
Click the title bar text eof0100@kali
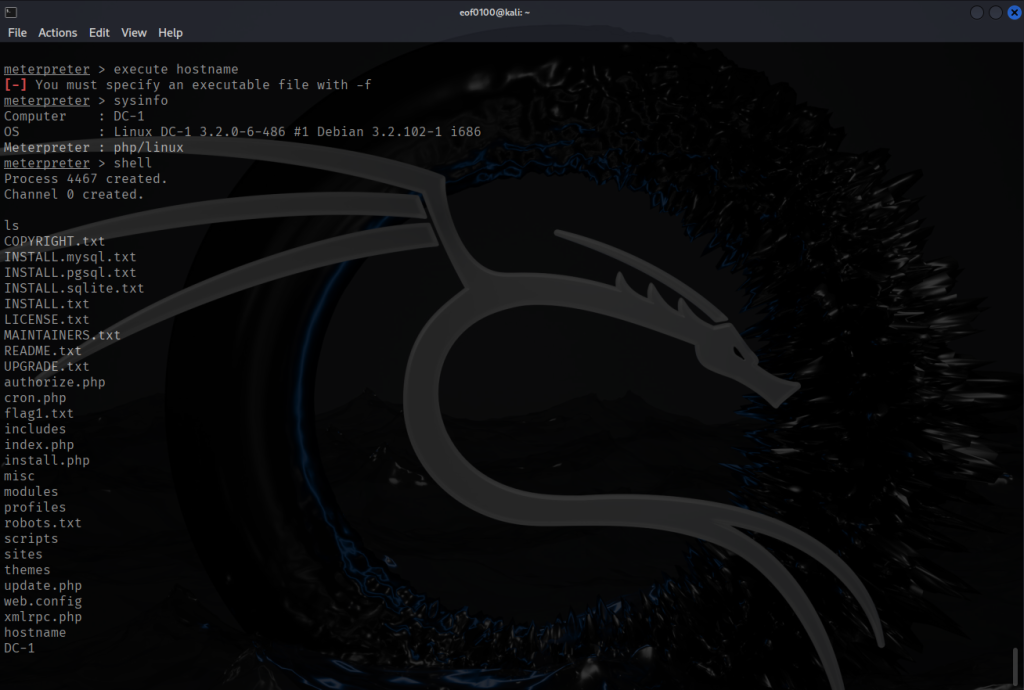coord(511,12)
